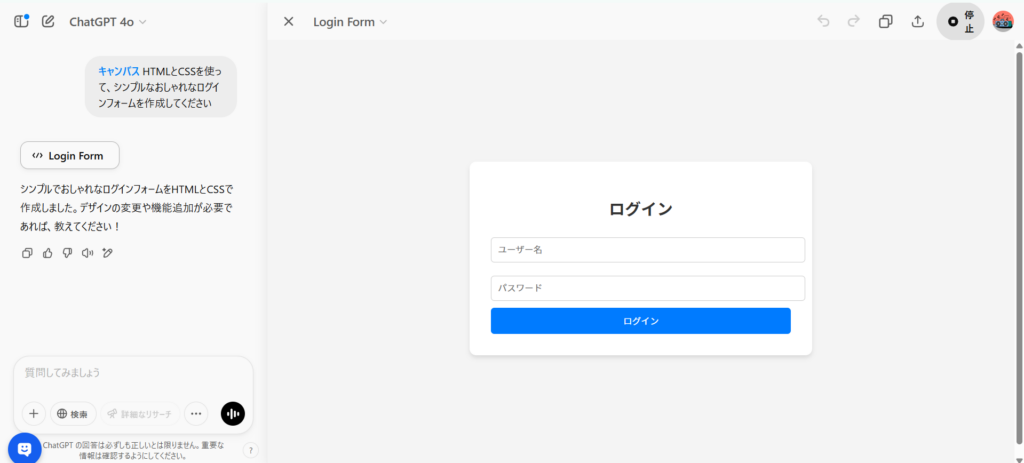Copy the ChatGPT response
Image resolution: width=1024 pixels, height=463 pixels.
[27, 253]
